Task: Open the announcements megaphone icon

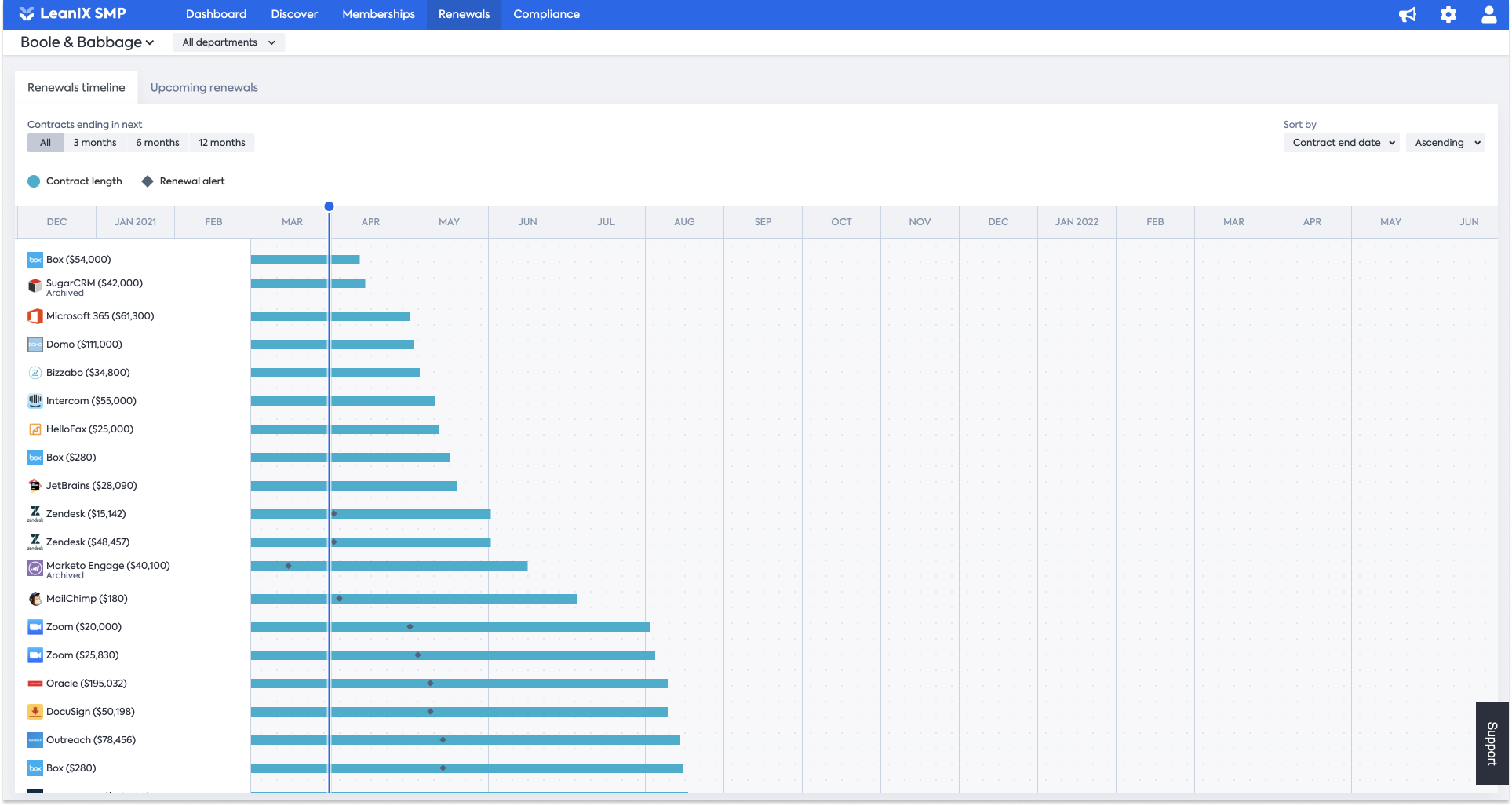Action: (x=1408, y=15)
